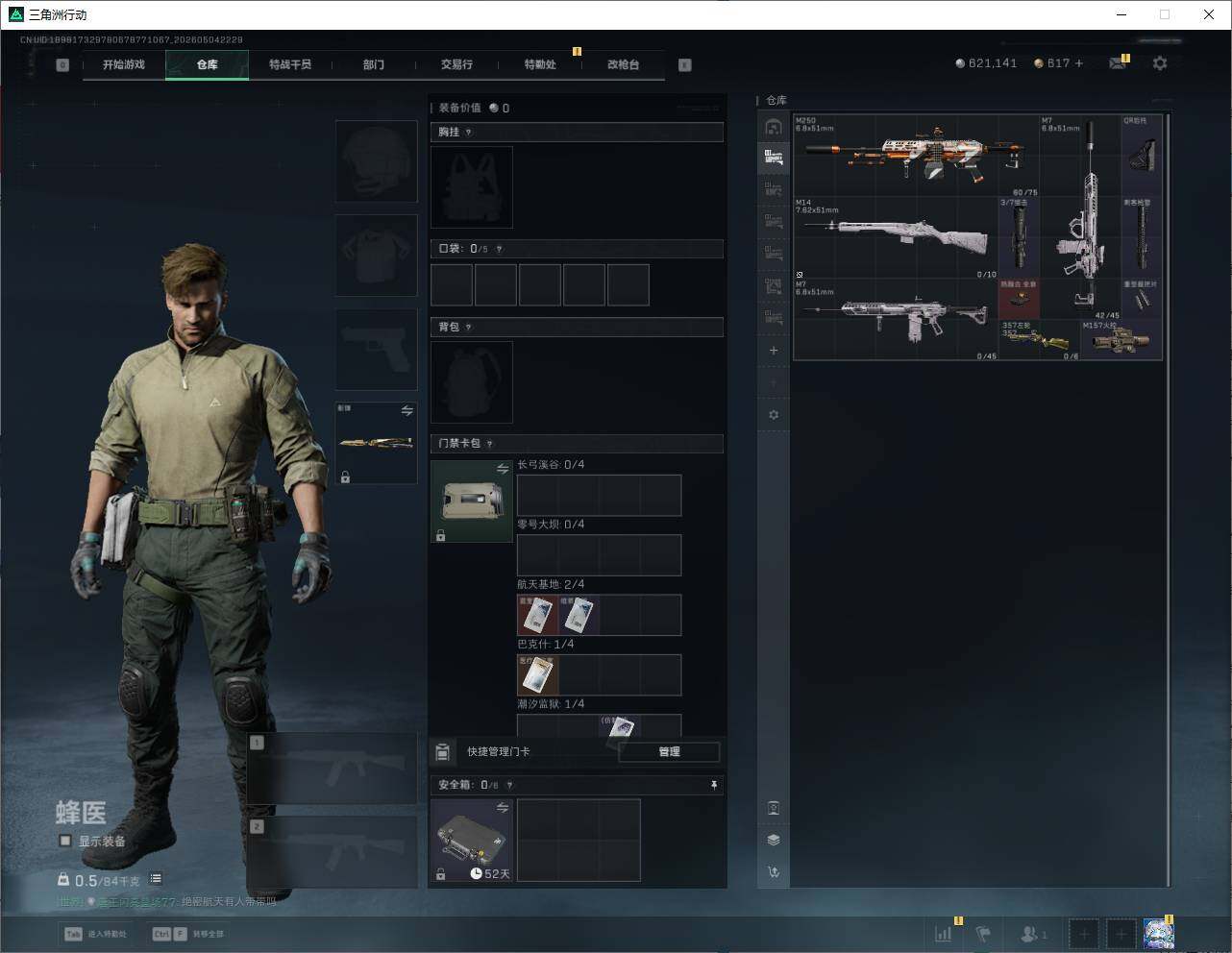Click the flag icon in the bottom bar
The width and height of the screenshot is (1232, 953).
point(983,933)
